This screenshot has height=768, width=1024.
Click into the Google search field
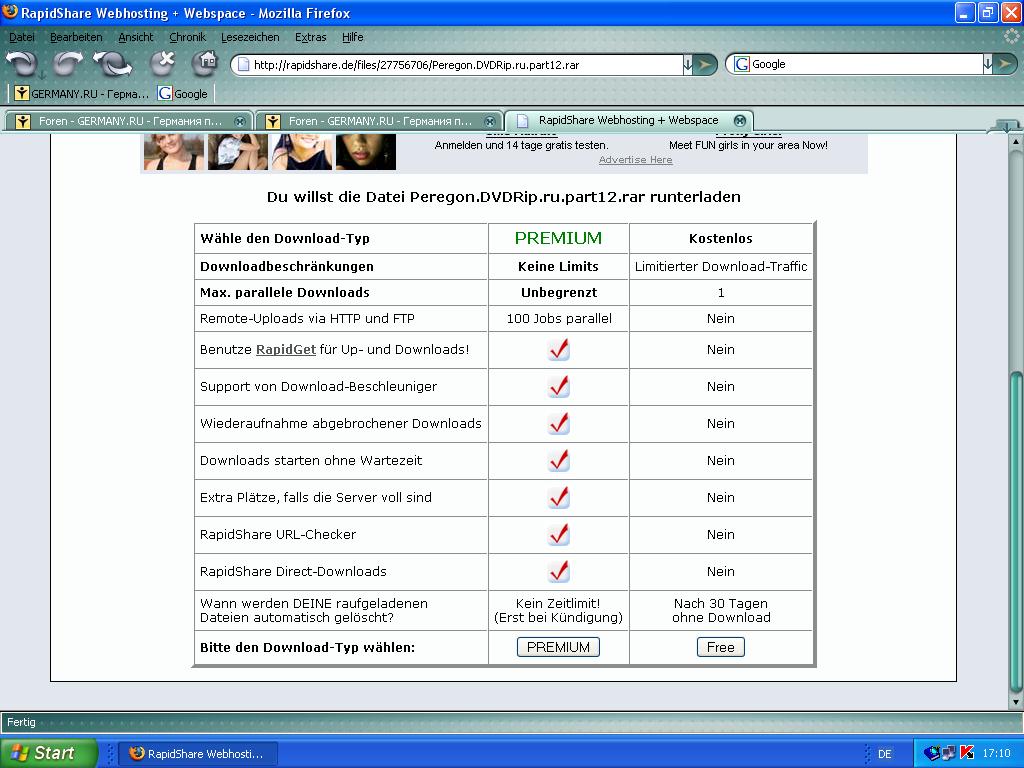point(866,64)
